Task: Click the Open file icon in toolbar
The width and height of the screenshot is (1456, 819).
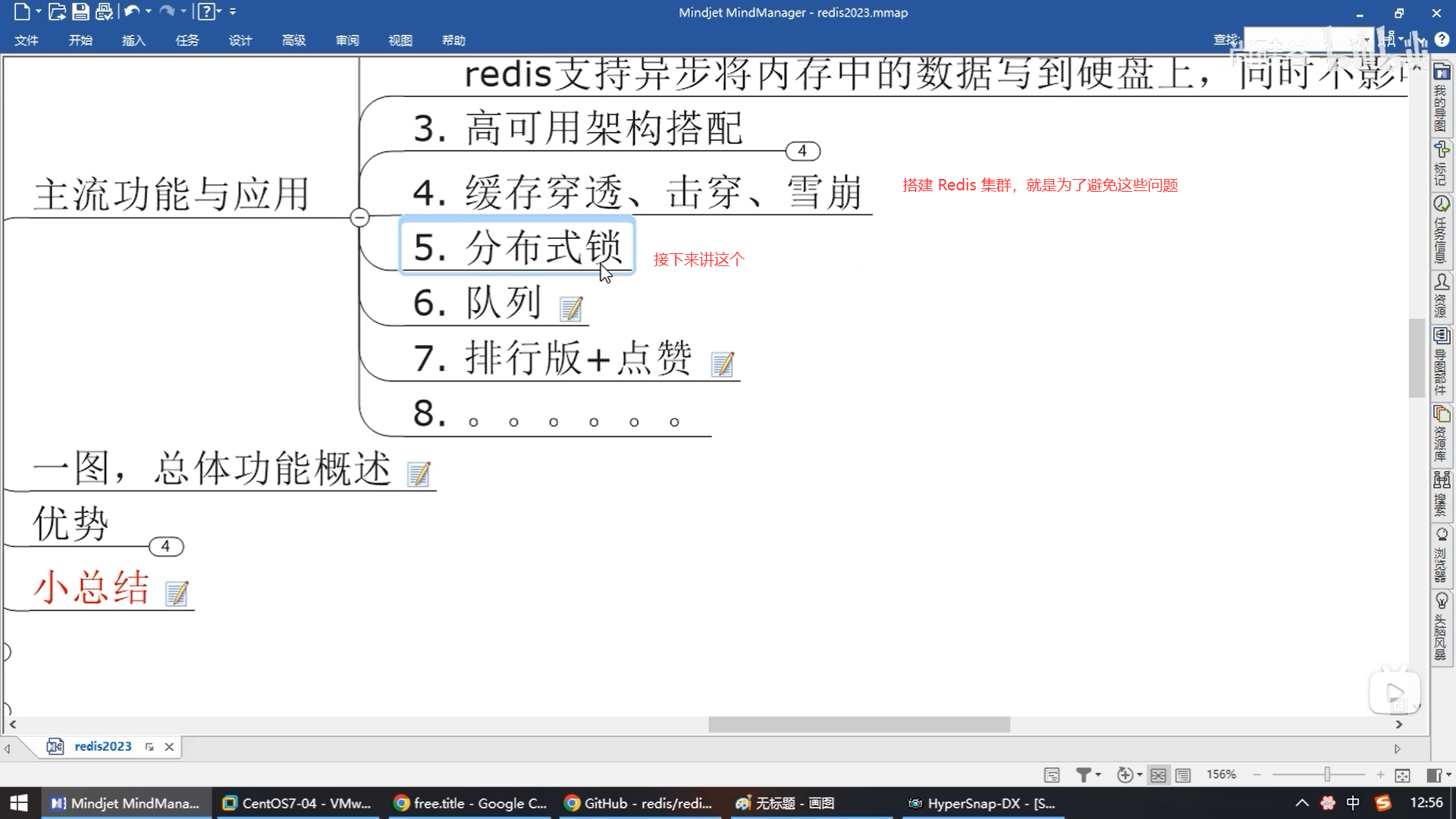Action: 57,11
